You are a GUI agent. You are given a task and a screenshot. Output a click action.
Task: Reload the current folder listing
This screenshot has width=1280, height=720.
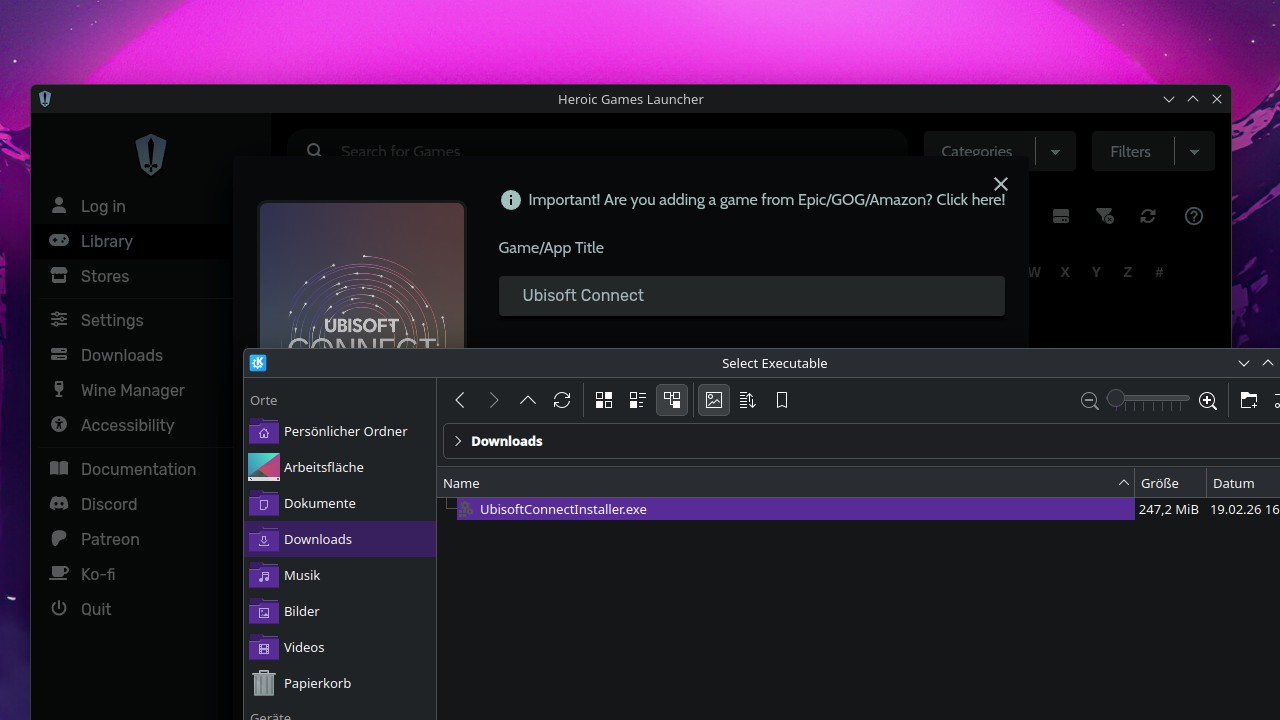562,400
